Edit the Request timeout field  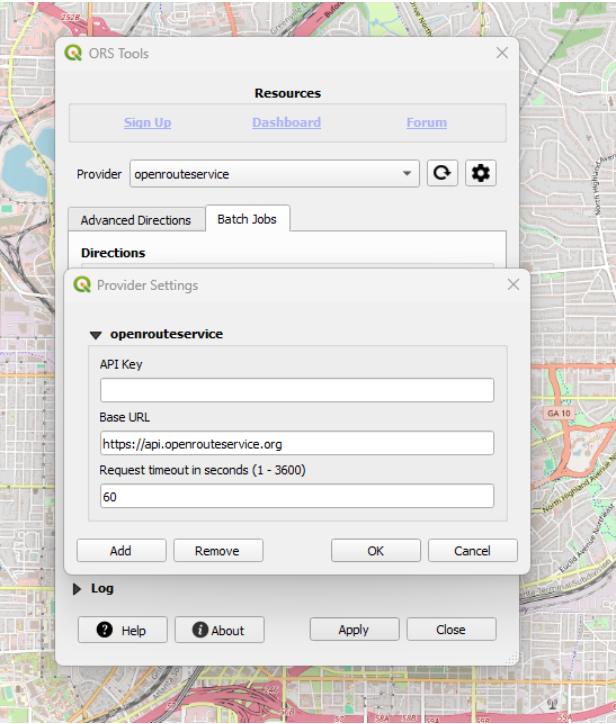coord(297,496)
